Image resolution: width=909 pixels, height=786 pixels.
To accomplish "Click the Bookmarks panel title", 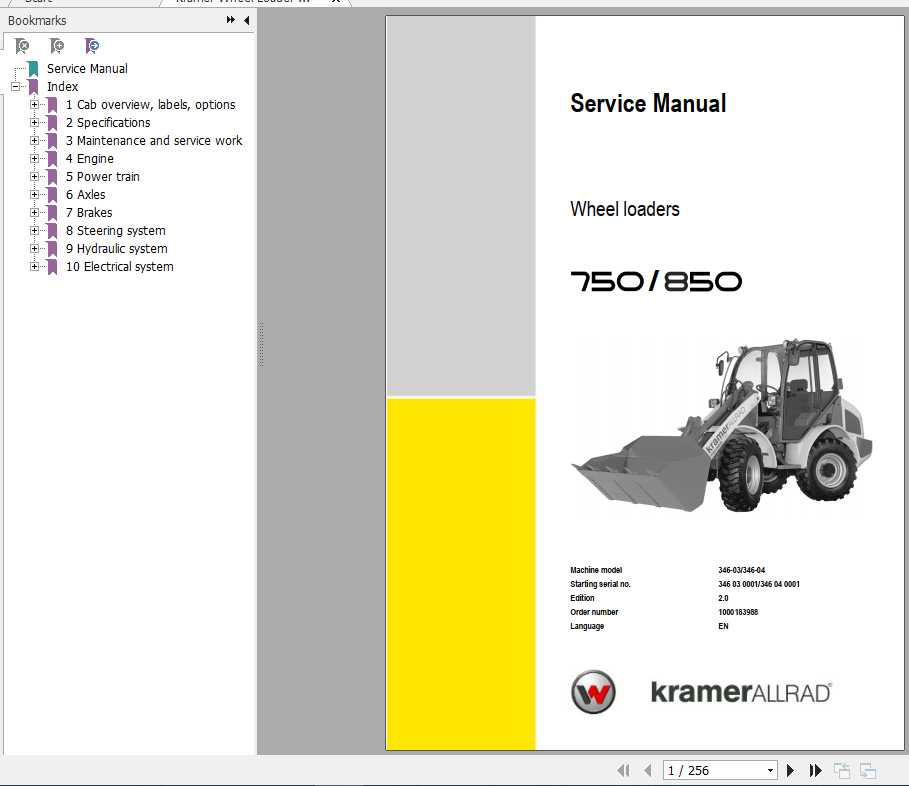I will point(37,20).
